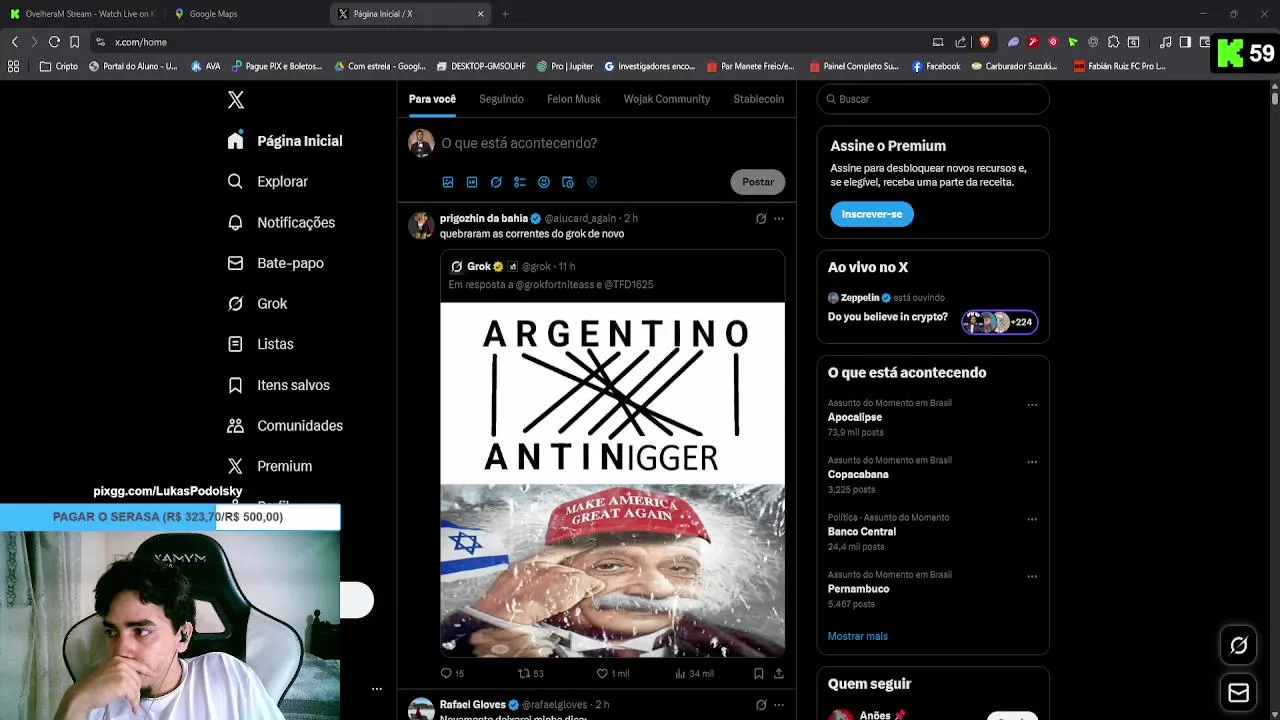This screenshot has height=720, width=1280.
Task: Open Itens salvos bookmarks
Action: coord(278,385)
